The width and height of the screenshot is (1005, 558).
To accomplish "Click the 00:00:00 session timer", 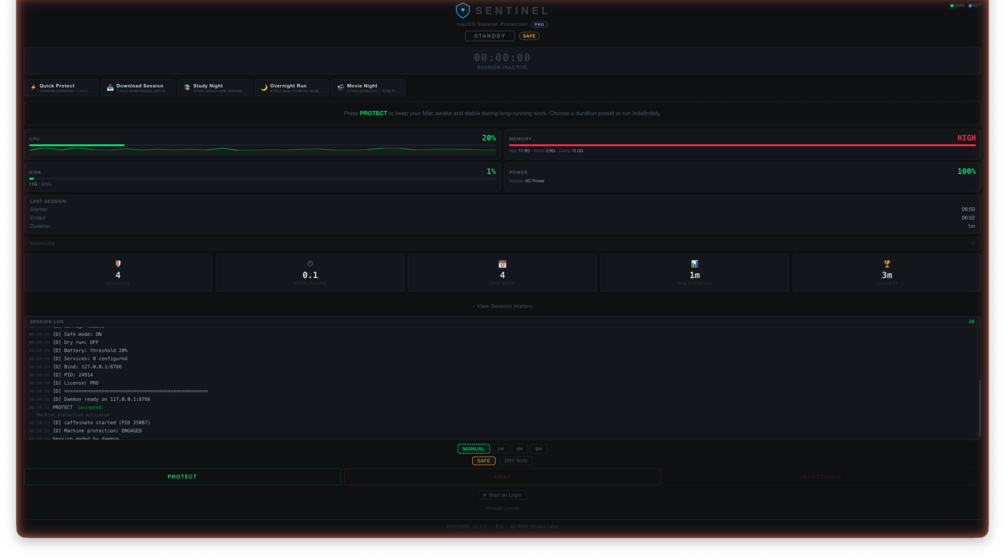I will coord(502,58).
